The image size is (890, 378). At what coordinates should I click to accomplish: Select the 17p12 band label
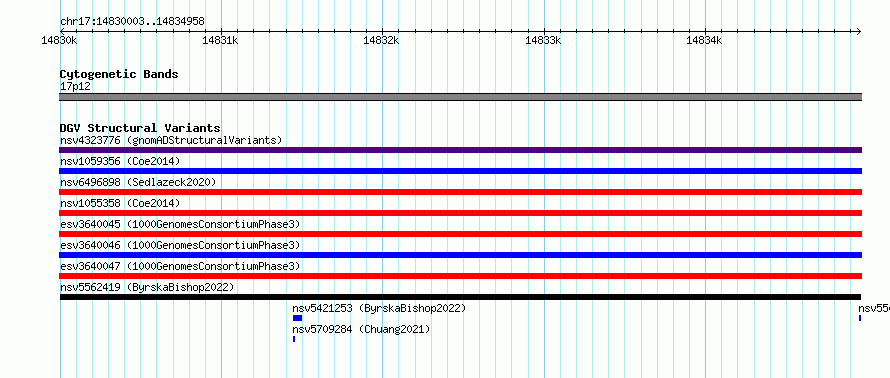coord(75,87)
